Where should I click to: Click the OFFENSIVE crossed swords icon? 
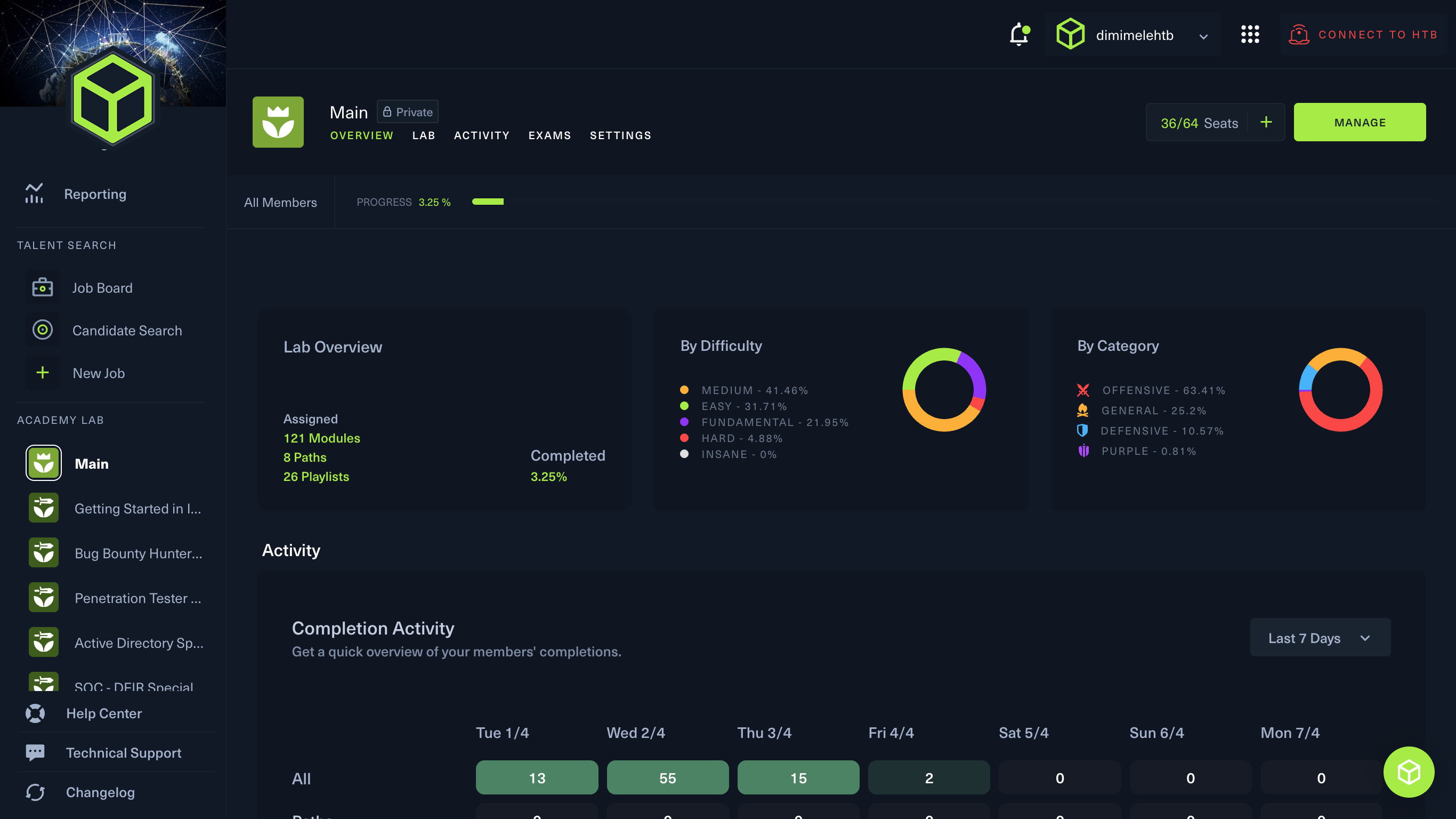pos(1083,390)
